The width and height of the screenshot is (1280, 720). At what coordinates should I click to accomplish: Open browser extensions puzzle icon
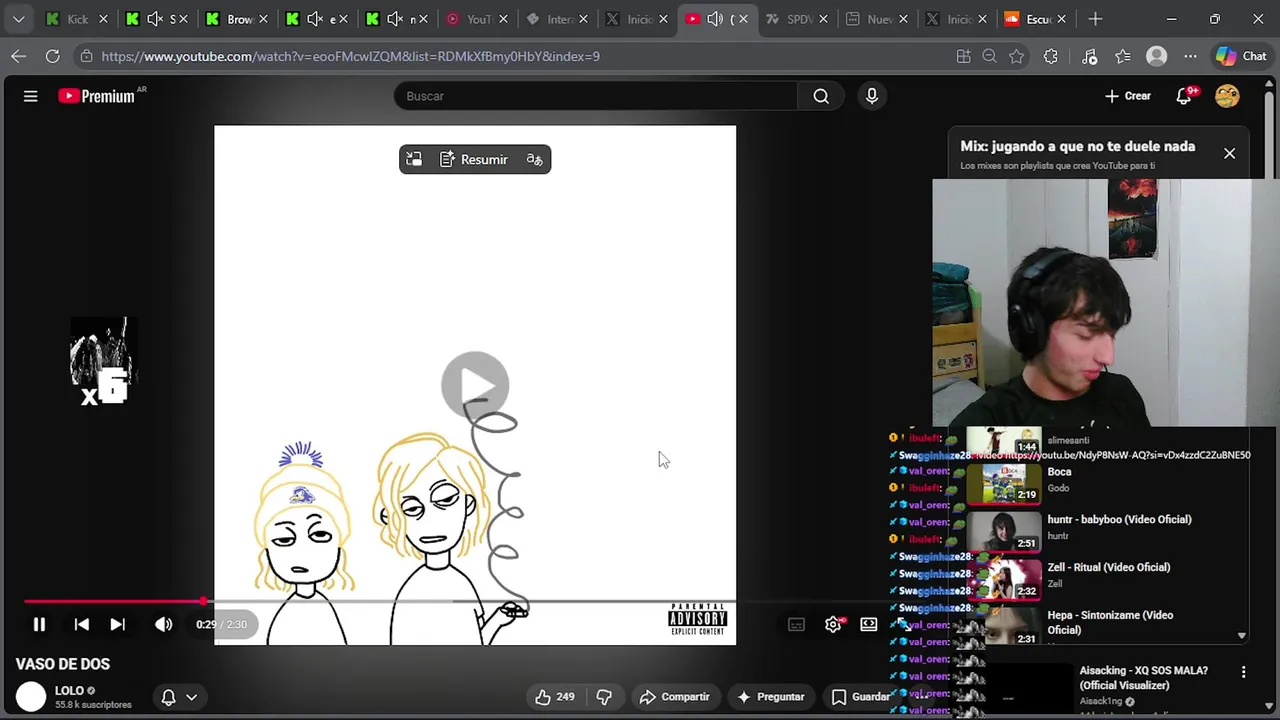point(1051,56)
